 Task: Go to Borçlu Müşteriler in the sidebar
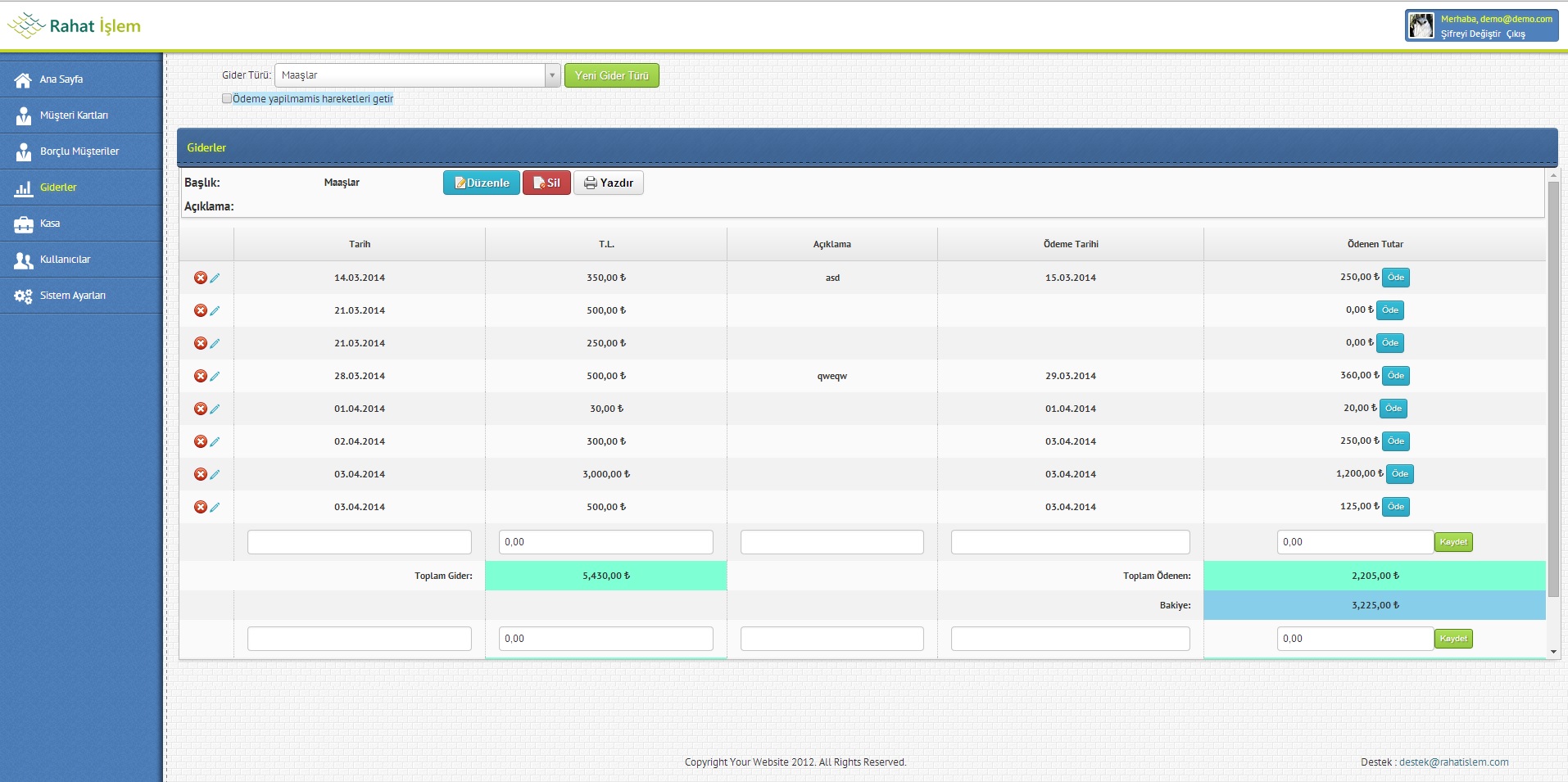(x=79, y=151)
